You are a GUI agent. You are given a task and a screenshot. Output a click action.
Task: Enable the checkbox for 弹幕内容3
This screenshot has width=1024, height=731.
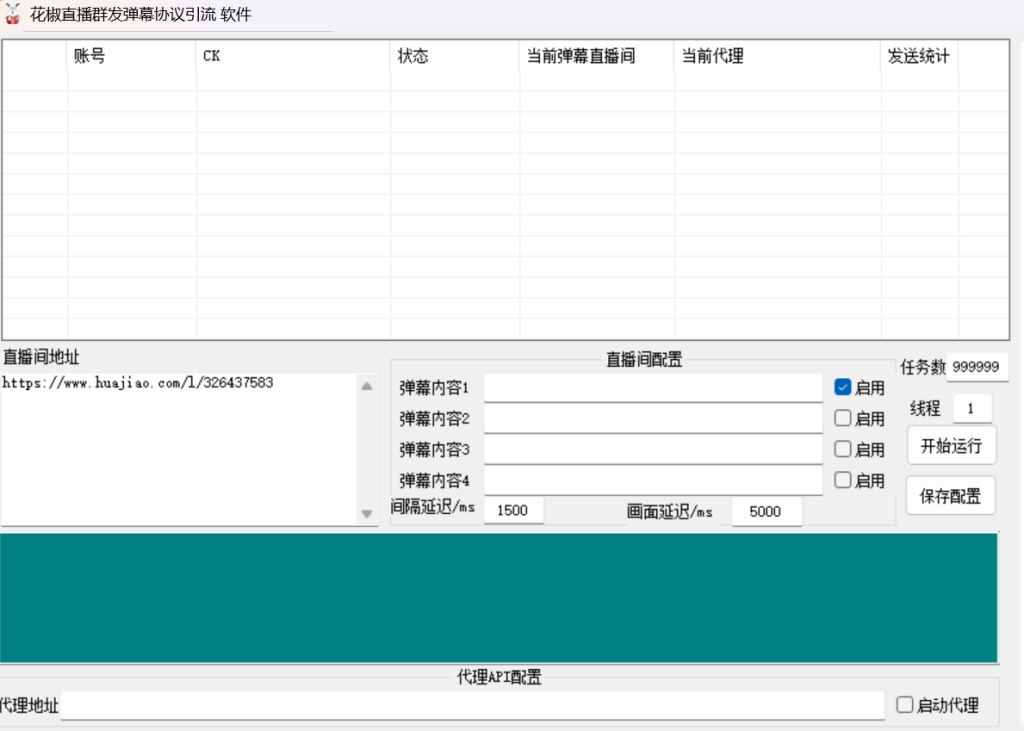point(842,449)
